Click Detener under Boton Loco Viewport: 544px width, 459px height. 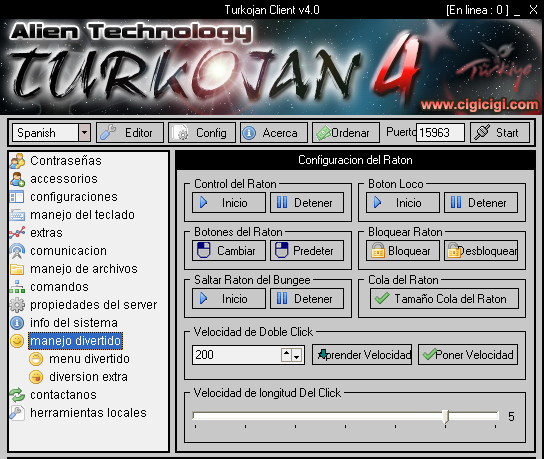click(x=481, y=203)
